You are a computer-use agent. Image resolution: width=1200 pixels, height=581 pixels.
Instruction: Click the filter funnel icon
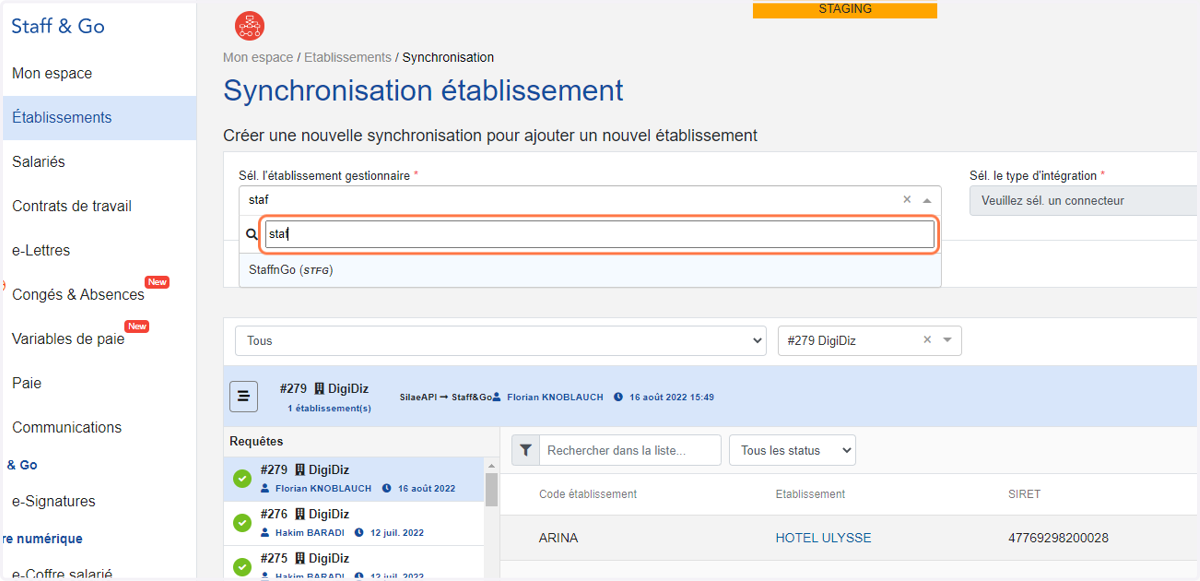tap(525, 450)
